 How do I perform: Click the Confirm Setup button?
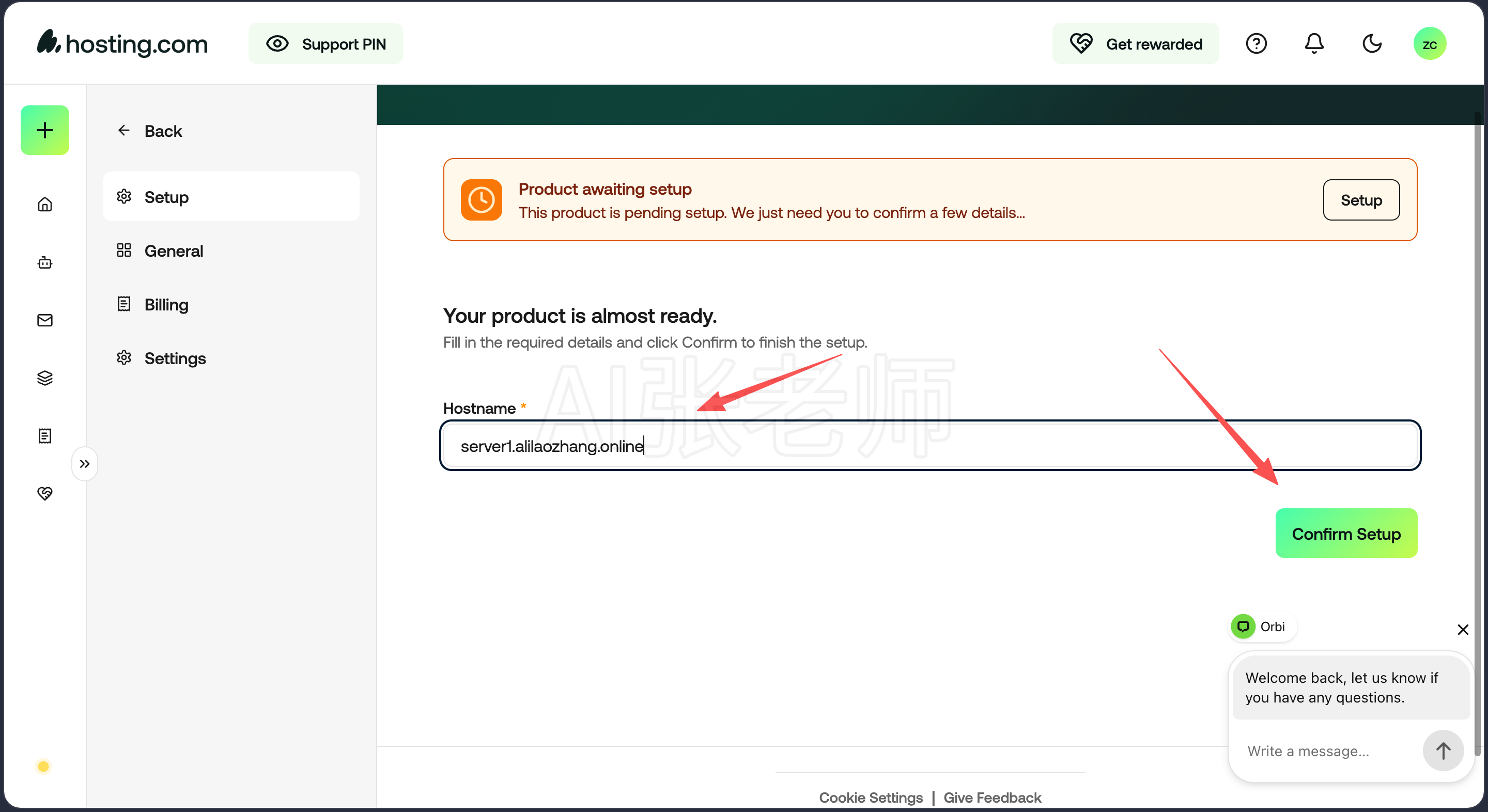(x=1346, y=533)
